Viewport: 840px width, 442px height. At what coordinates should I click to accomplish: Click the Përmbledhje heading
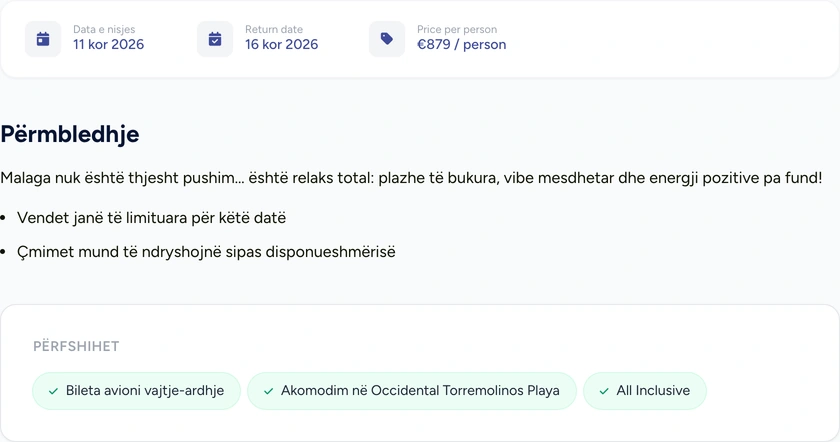[x=70, y=134]
